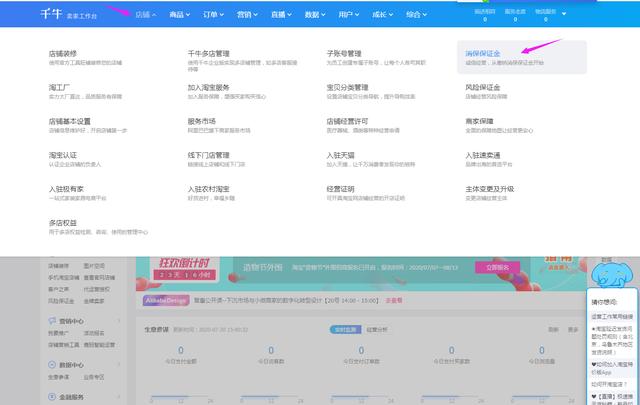The width and height of the screenshot is (640, 405).
Task: Open 加入淘宝服务 menu entry
Action: [x=209, y=87]
